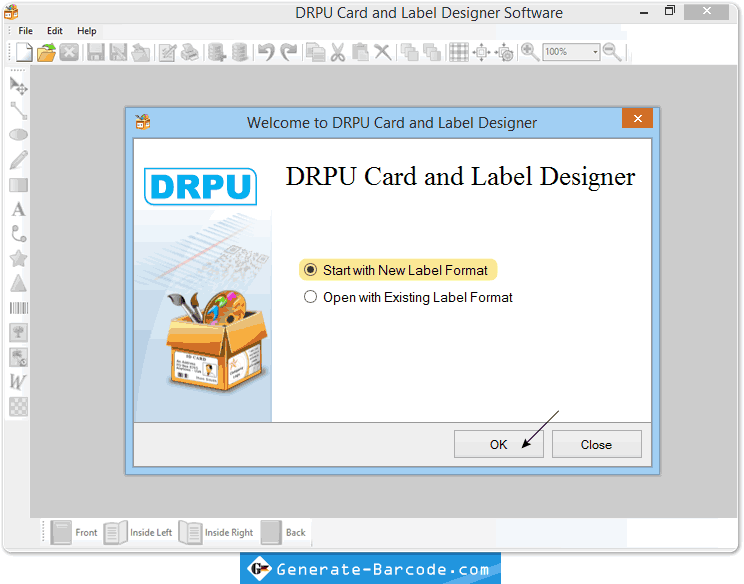
Task: Select the triangle shape tool
Action: (x=19, y=283)
